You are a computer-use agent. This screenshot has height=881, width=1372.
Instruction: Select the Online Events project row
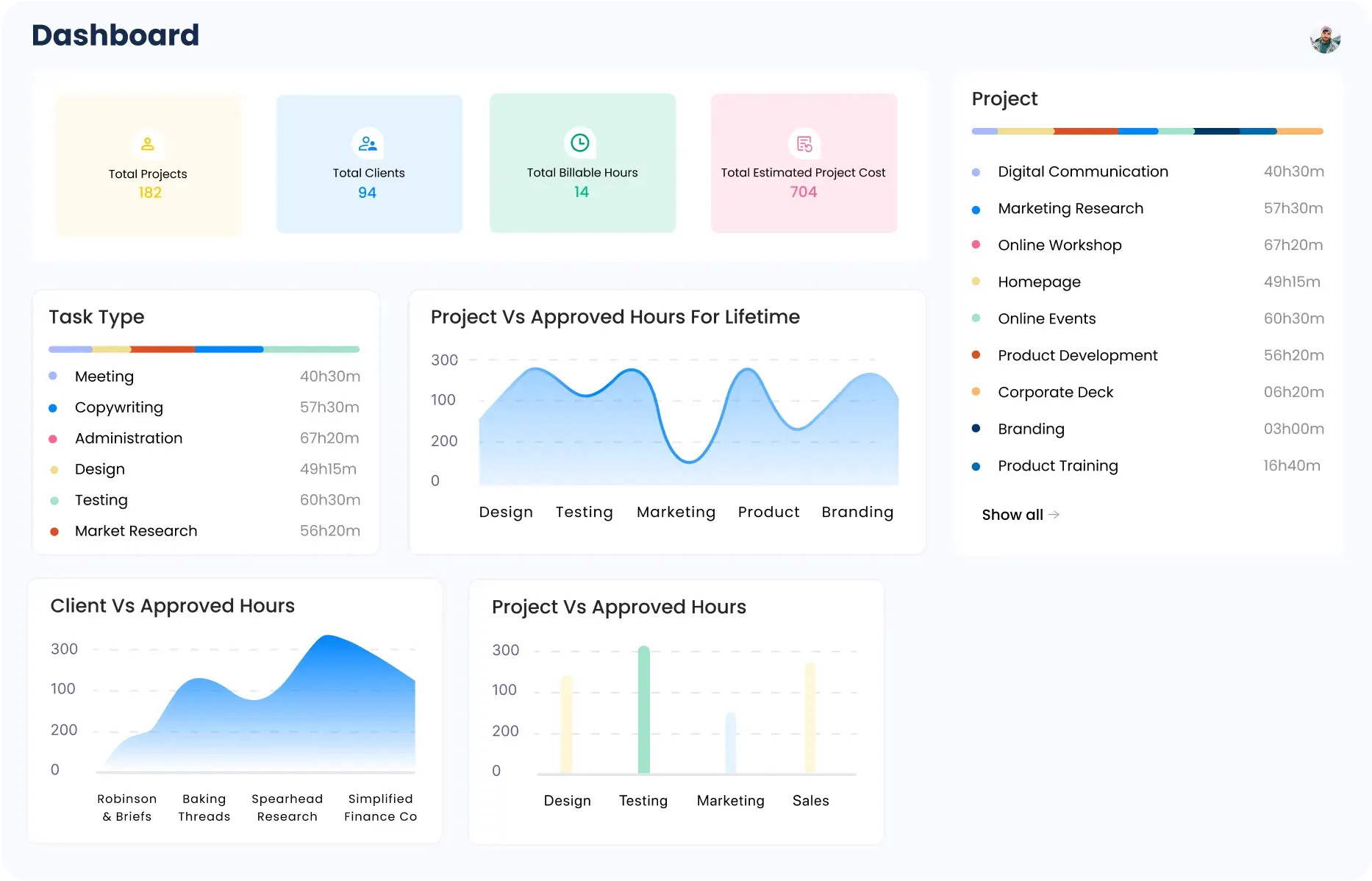point(1148,318)
